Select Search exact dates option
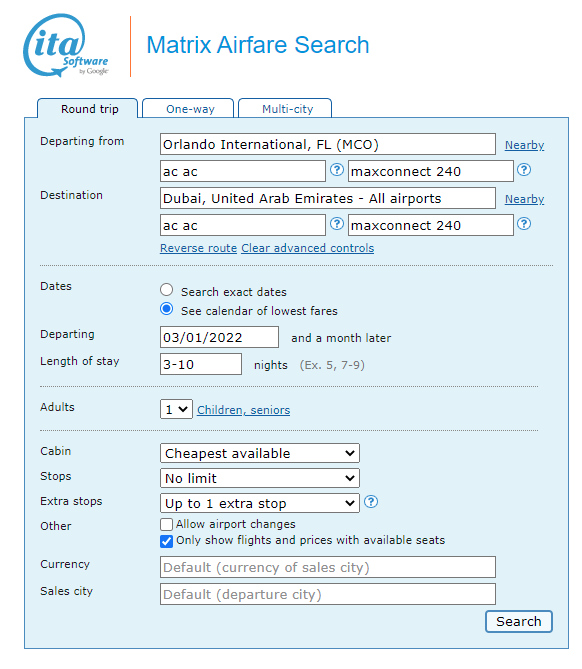The height and width of the screenshot is (669, 582). 166,290
